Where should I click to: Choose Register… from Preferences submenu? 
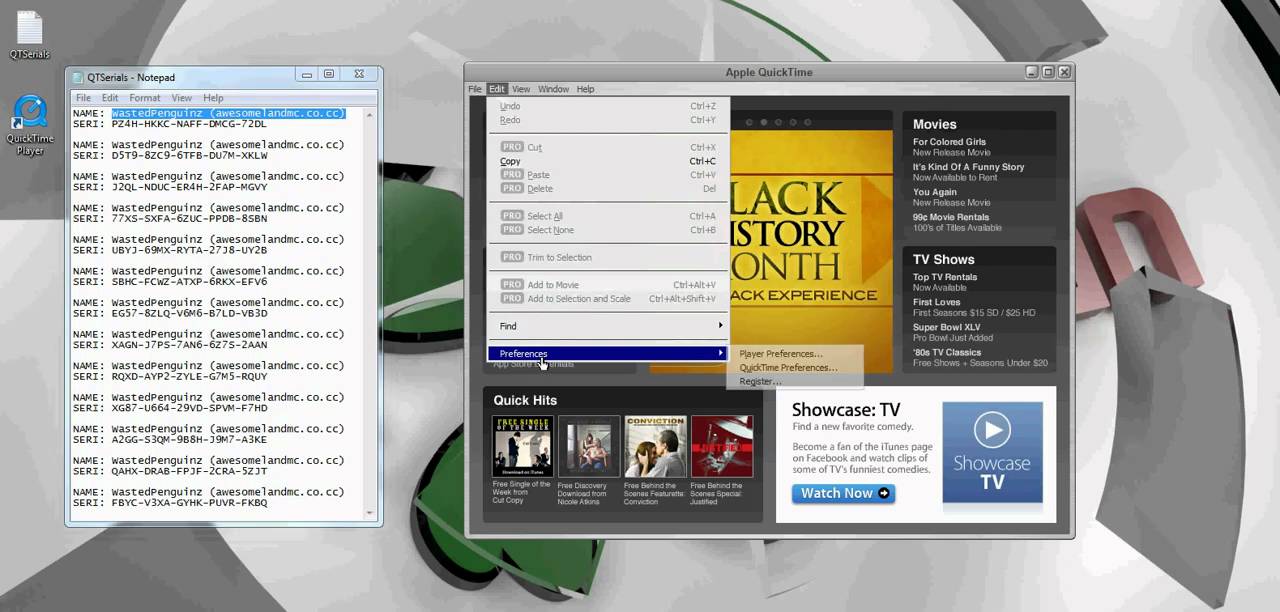pos(760,382)
